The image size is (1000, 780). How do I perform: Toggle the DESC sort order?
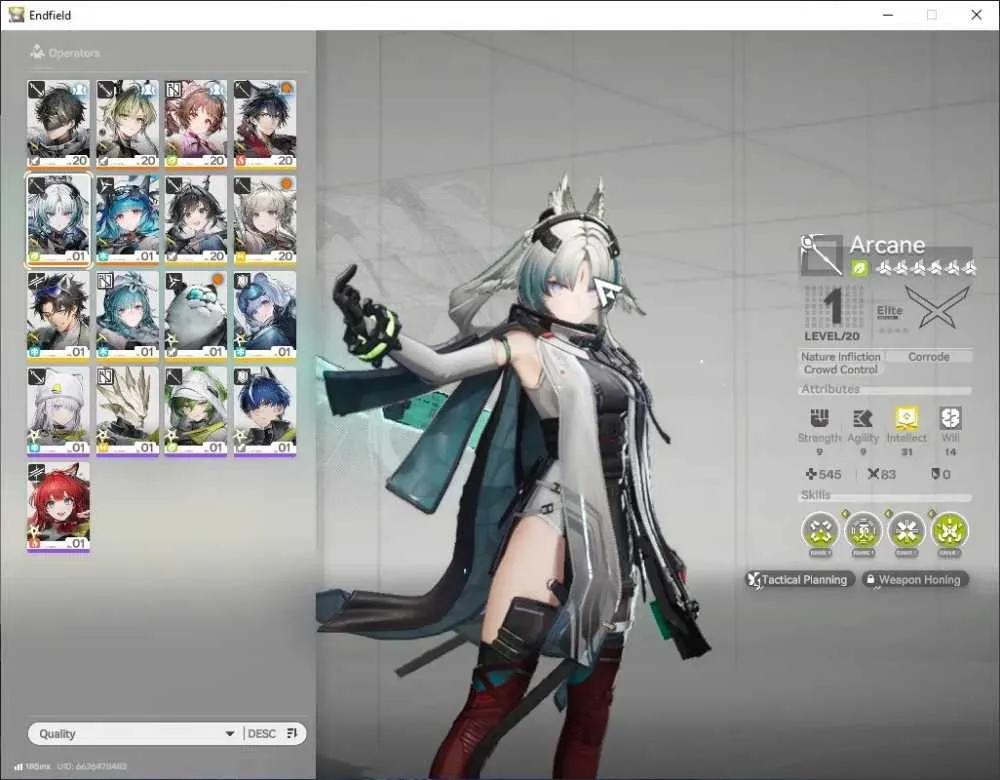coord(273,733)
